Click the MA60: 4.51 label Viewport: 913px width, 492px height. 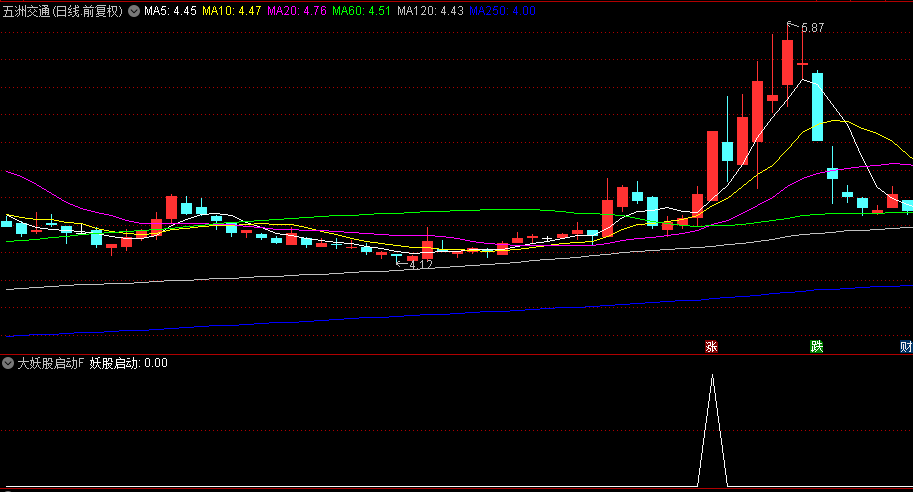pyautogui.click(x=361, y=11)
